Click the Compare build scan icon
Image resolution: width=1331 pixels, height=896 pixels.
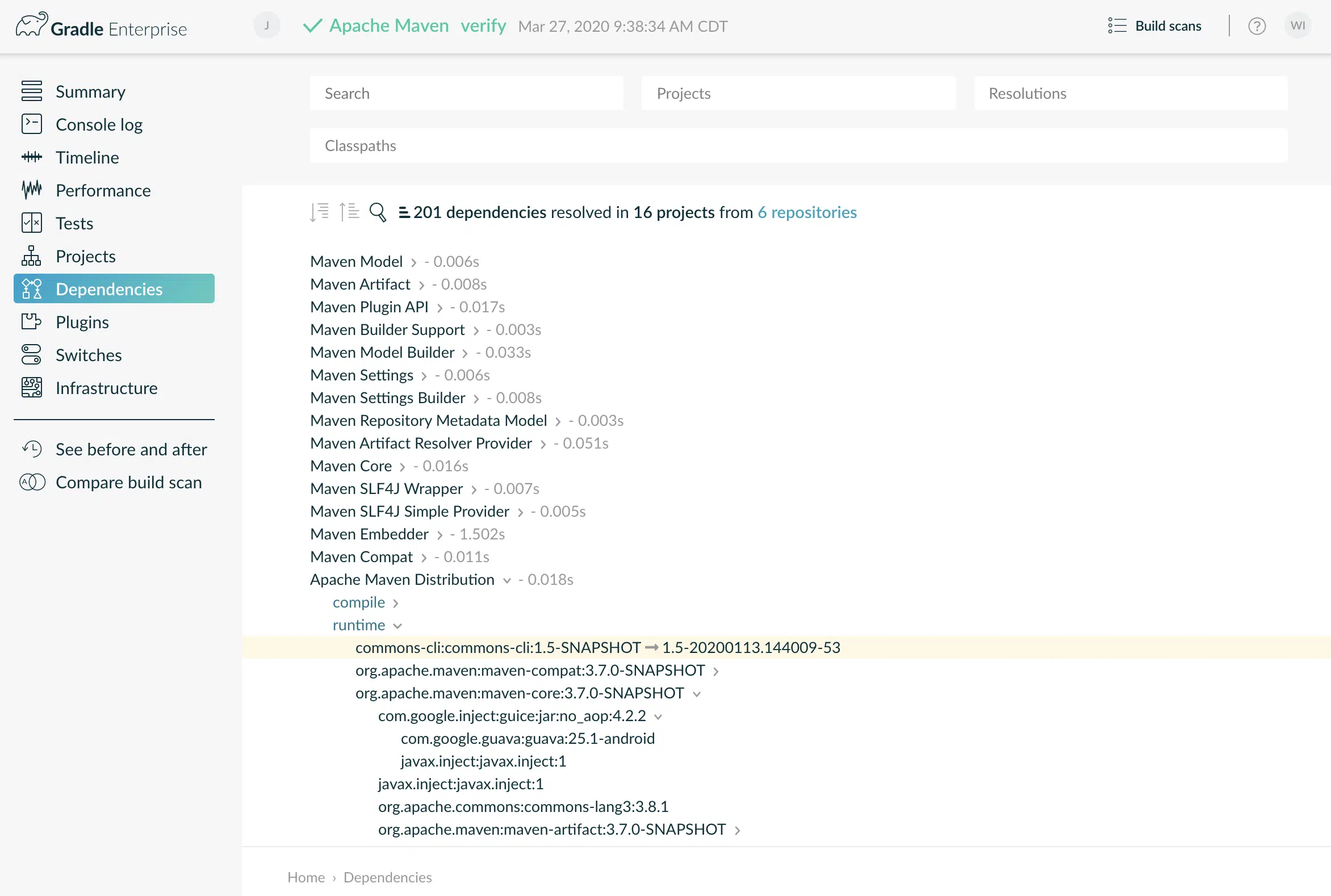point(32,482)
